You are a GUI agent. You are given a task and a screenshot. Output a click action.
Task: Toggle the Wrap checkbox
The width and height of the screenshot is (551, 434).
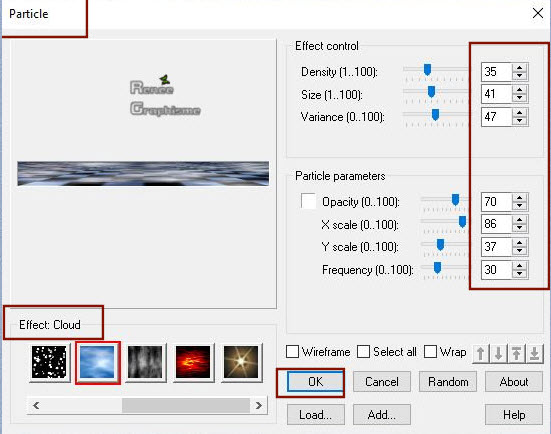430,351
